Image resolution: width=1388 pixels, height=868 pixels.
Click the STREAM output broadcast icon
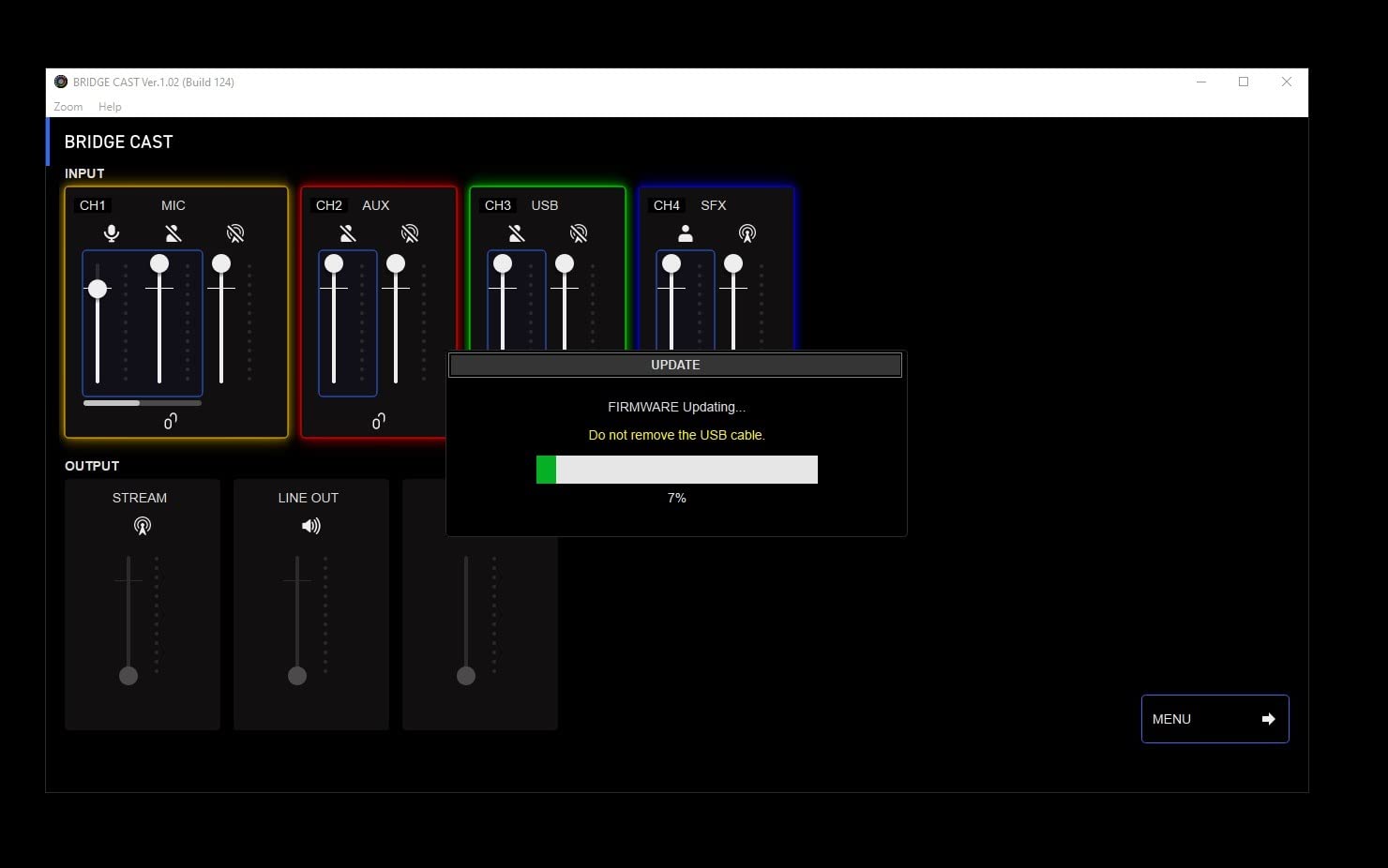143,526
